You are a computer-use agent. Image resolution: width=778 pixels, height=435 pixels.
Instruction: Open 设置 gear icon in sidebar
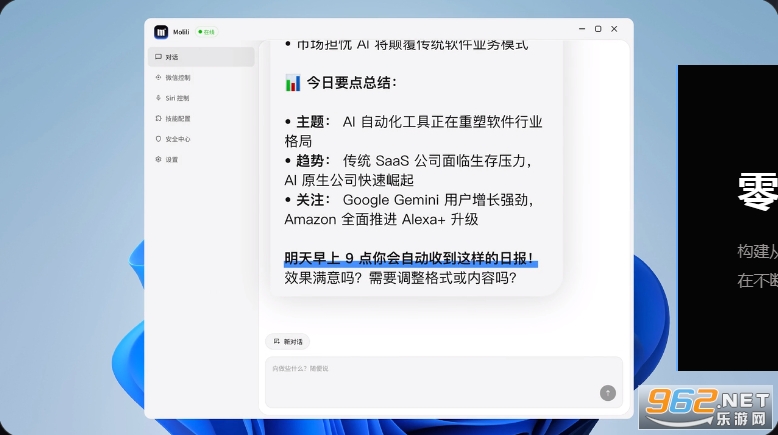[158, 159]
